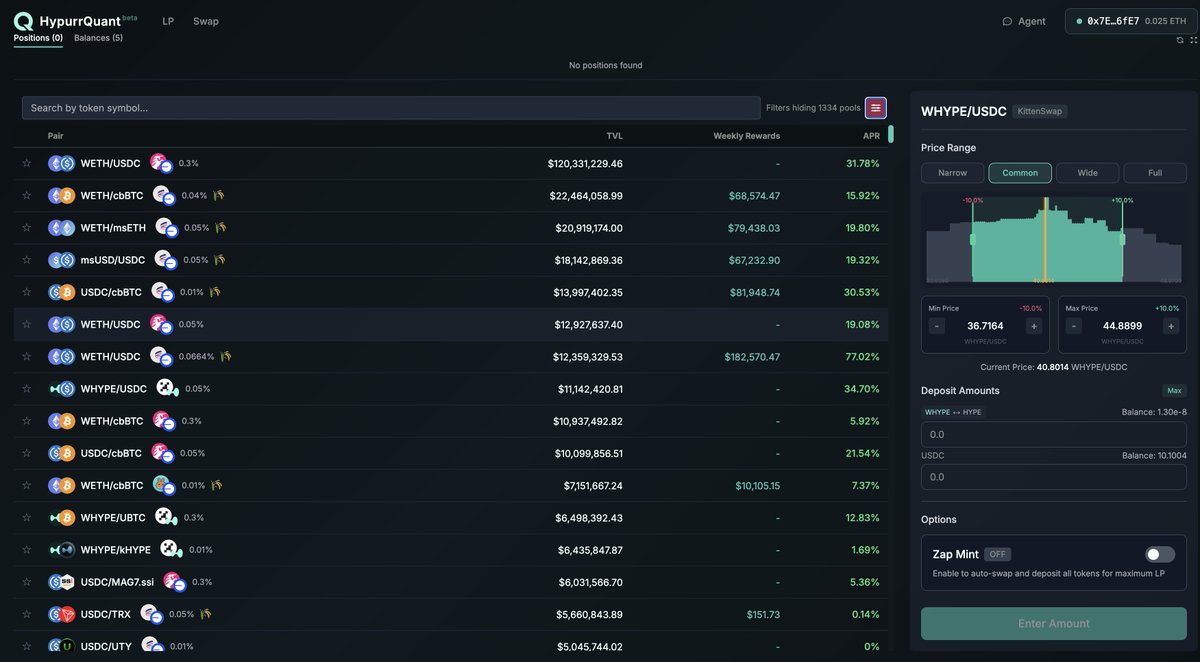The height and width of the screenshot is (662, 1200).
Task: Favorite the WETH/msETH pool star
Action: 27,228
